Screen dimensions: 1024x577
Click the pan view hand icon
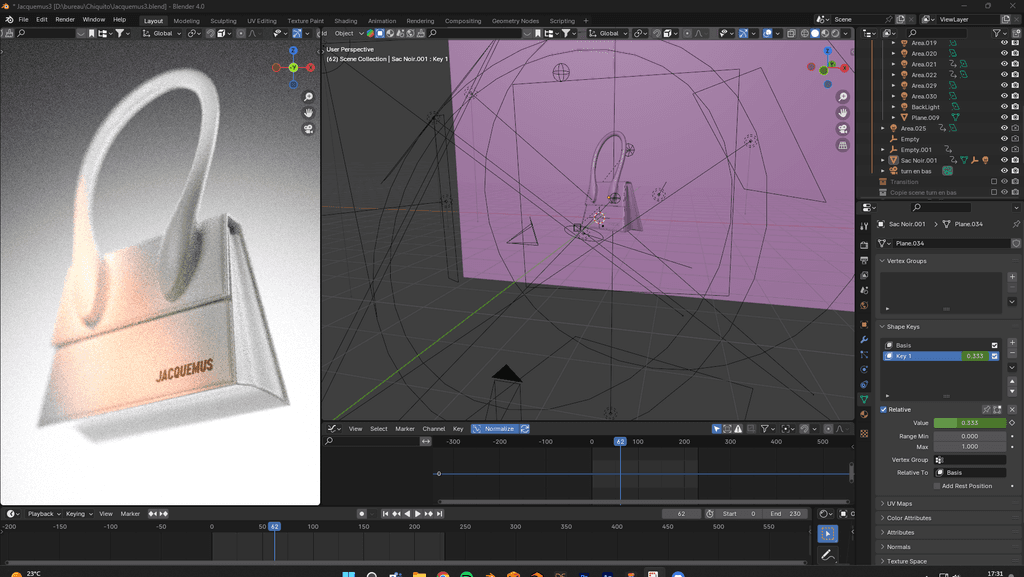[x=843, y=112]
